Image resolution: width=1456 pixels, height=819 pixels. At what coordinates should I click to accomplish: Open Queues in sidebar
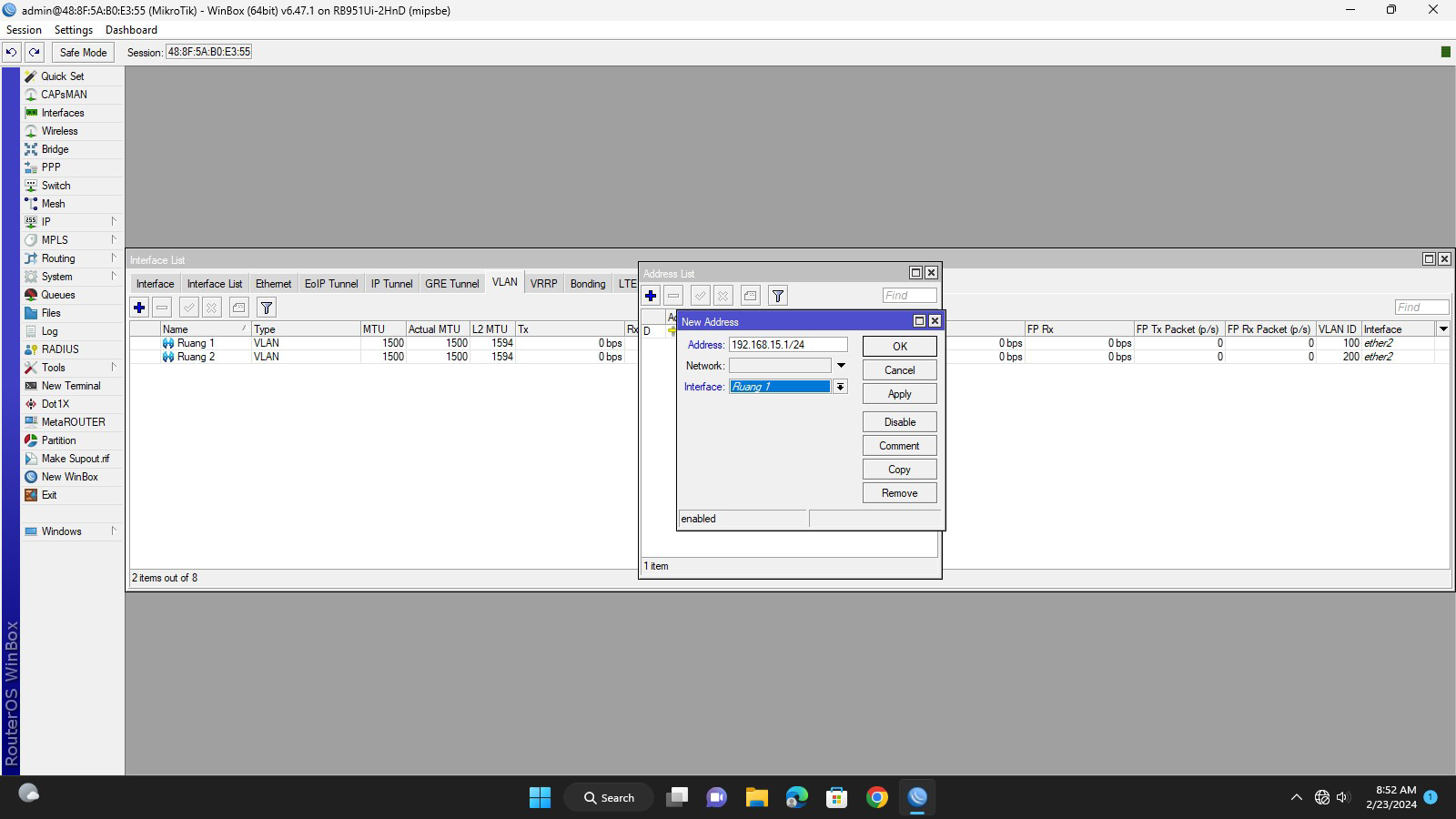pyautogui.click(x=58, y=295)
